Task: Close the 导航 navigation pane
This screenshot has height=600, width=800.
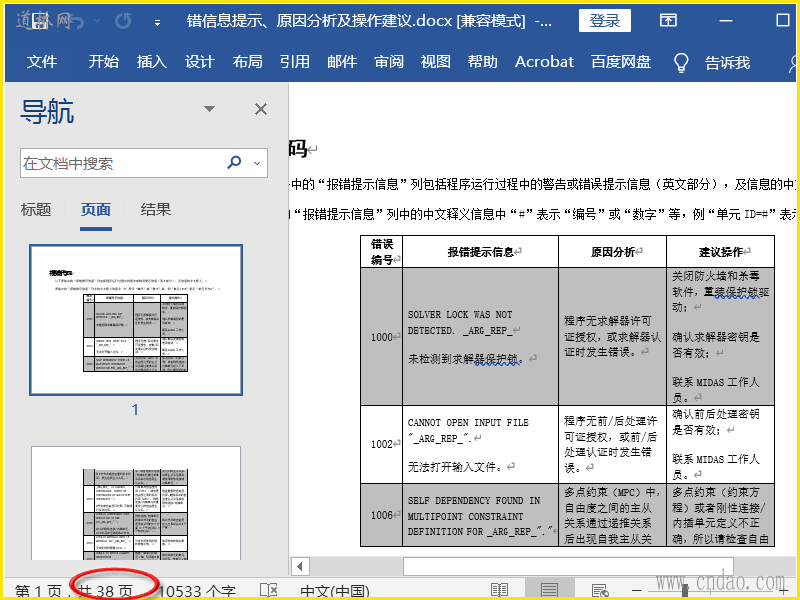Action: (261, 109)
